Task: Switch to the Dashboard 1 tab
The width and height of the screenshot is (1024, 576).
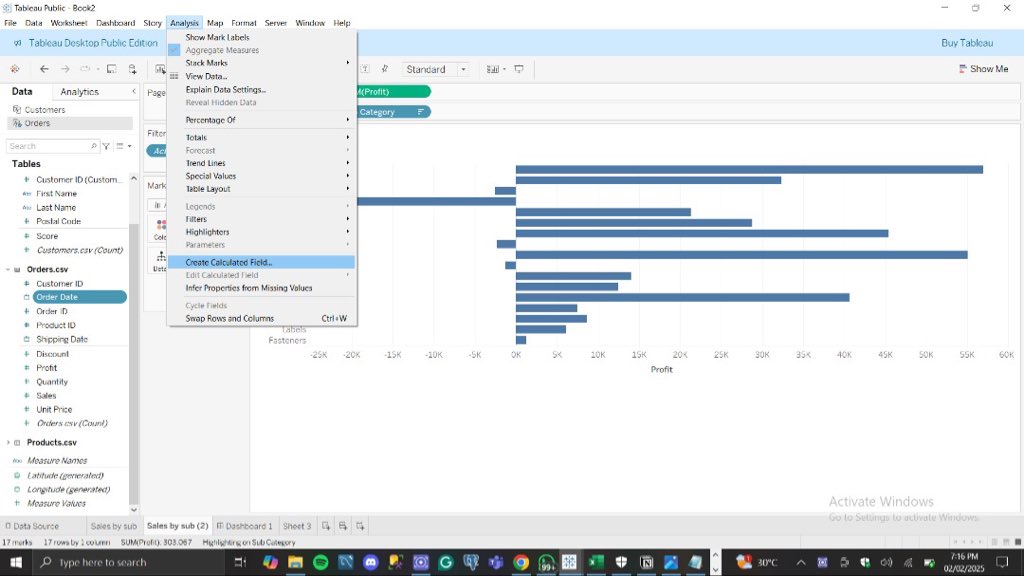Action: coord(244,526)
